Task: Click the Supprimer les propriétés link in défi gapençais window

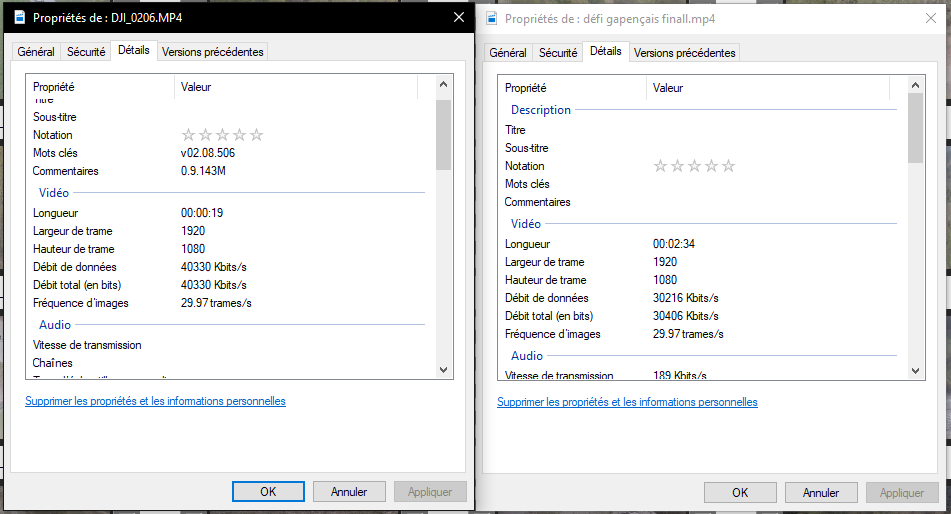Action: [627, 402]
